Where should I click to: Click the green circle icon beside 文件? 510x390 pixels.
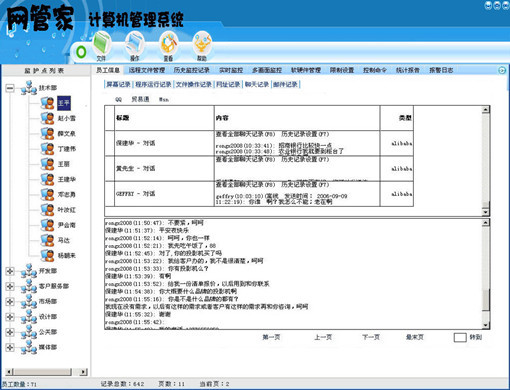[x=81, y=52]
